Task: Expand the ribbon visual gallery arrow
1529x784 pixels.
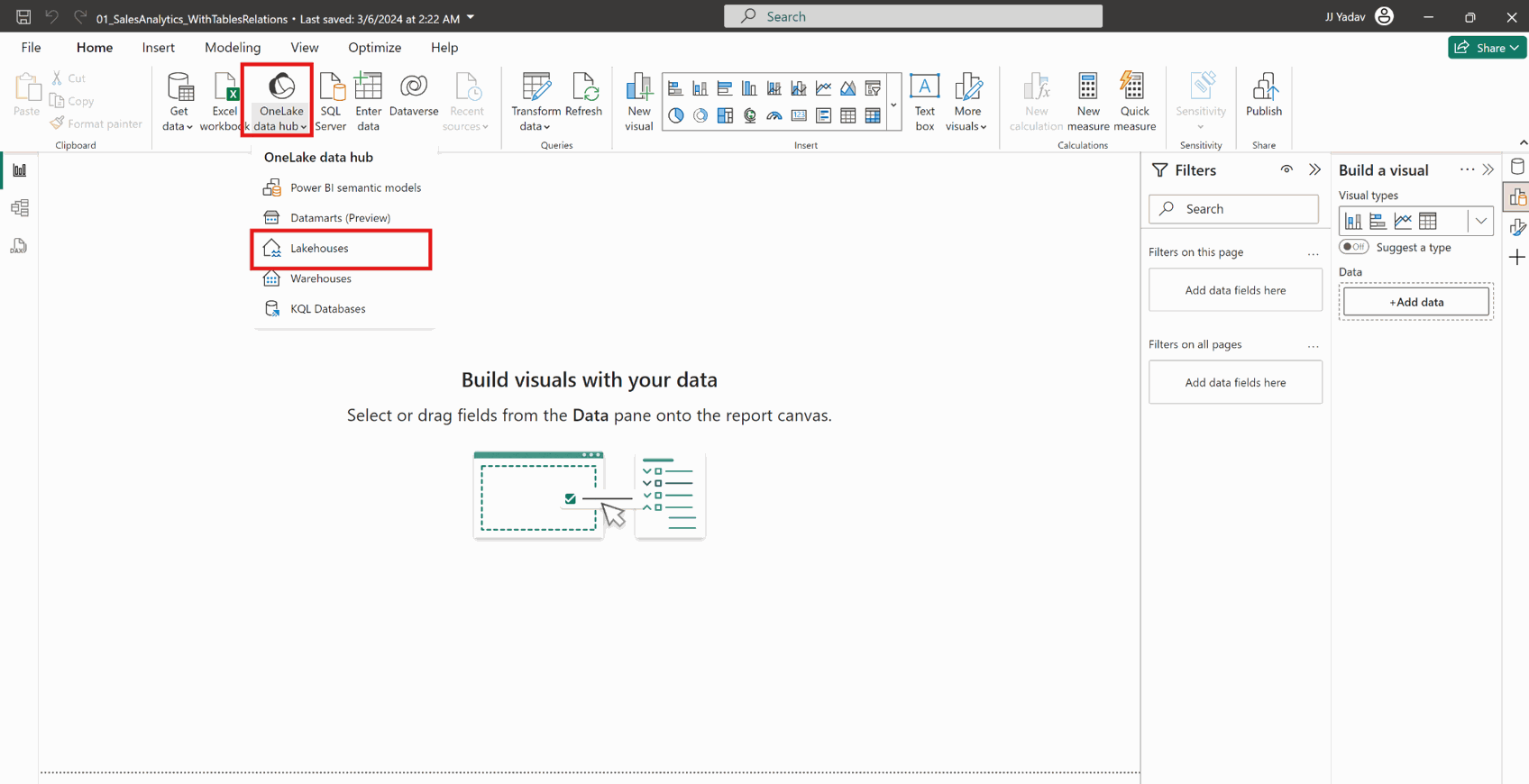Action: click(893, 104)
